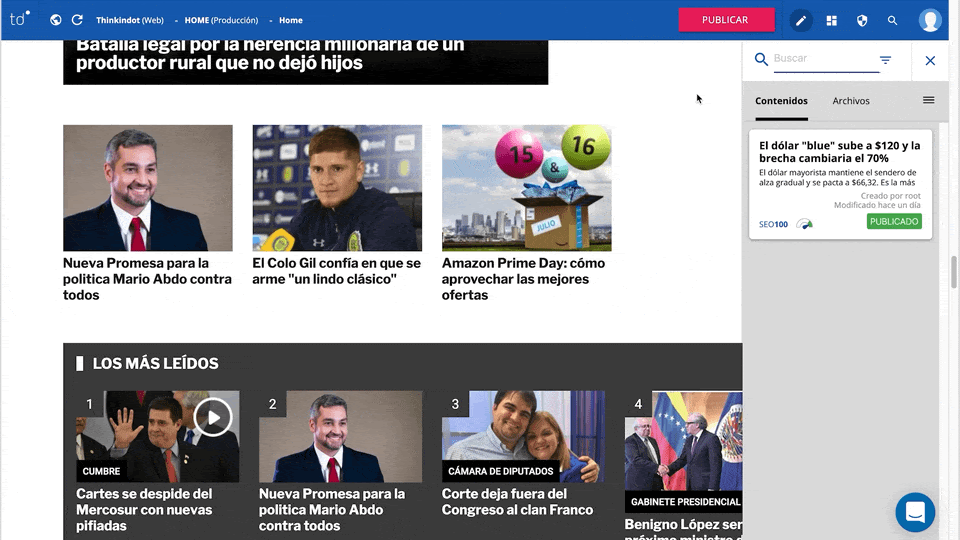Viewport: 960px width, 540px height.
Task: Click the PUBLICAR button
Action: 726,20
